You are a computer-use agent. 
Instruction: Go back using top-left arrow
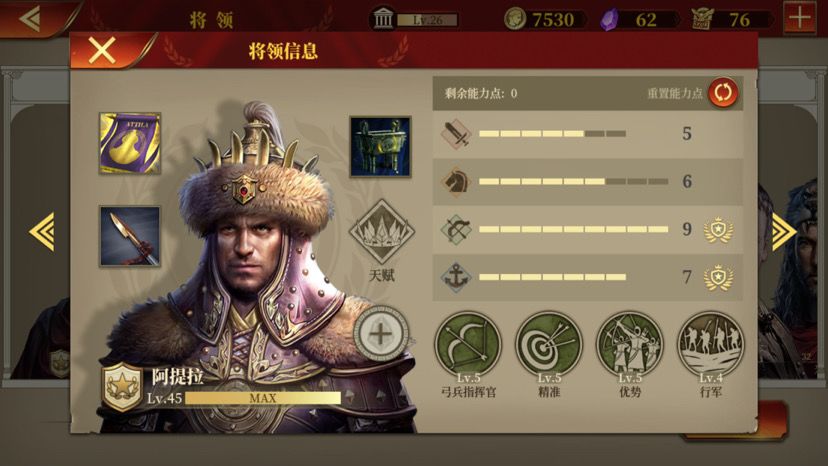click(30, 19)
